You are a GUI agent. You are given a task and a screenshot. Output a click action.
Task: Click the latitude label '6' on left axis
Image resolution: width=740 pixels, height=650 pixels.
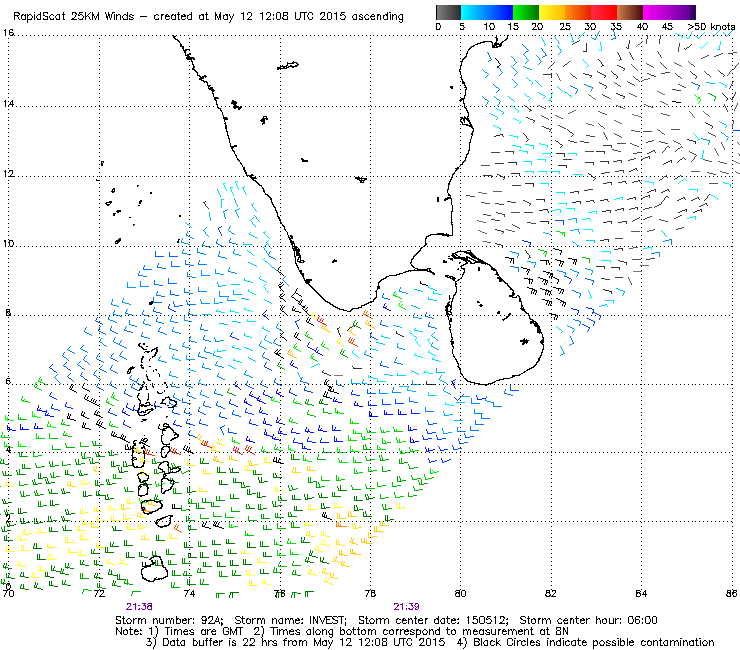8,381
